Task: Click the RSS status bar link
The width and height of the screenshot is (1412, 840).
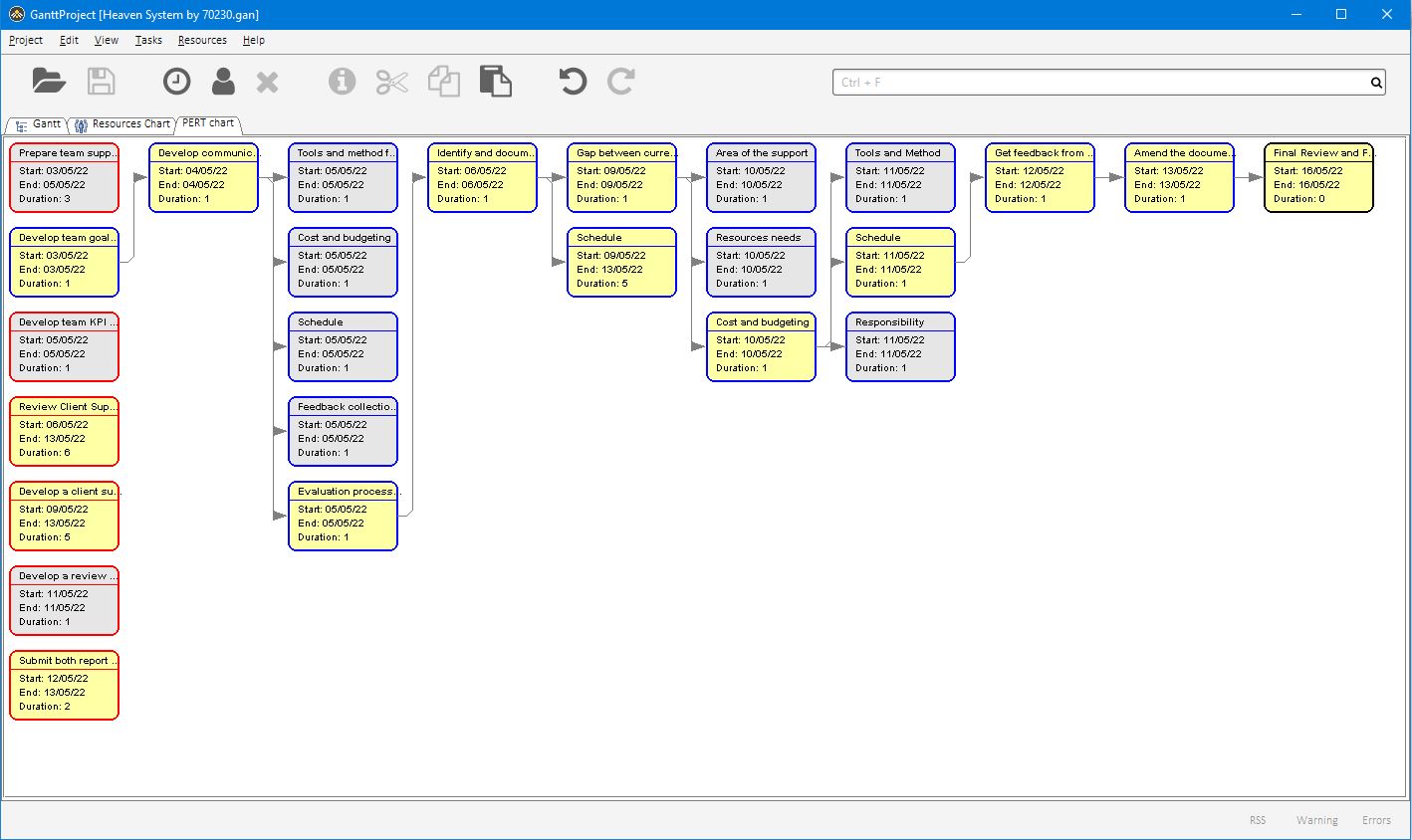Action: (1258, 820)
